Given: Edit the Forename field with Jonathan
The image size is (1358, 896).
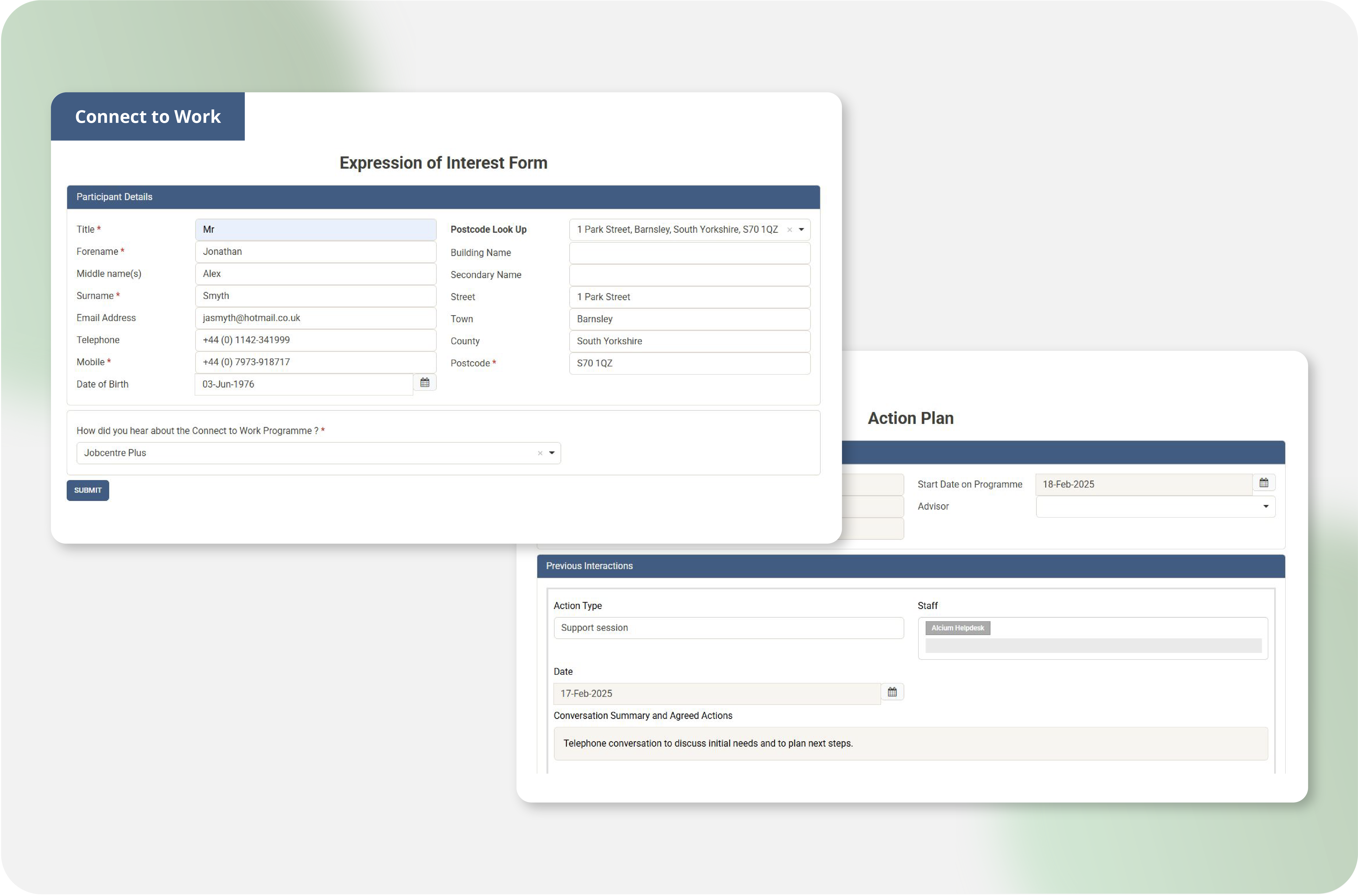Looking at the screenshot, I should [x=315, y=252].
